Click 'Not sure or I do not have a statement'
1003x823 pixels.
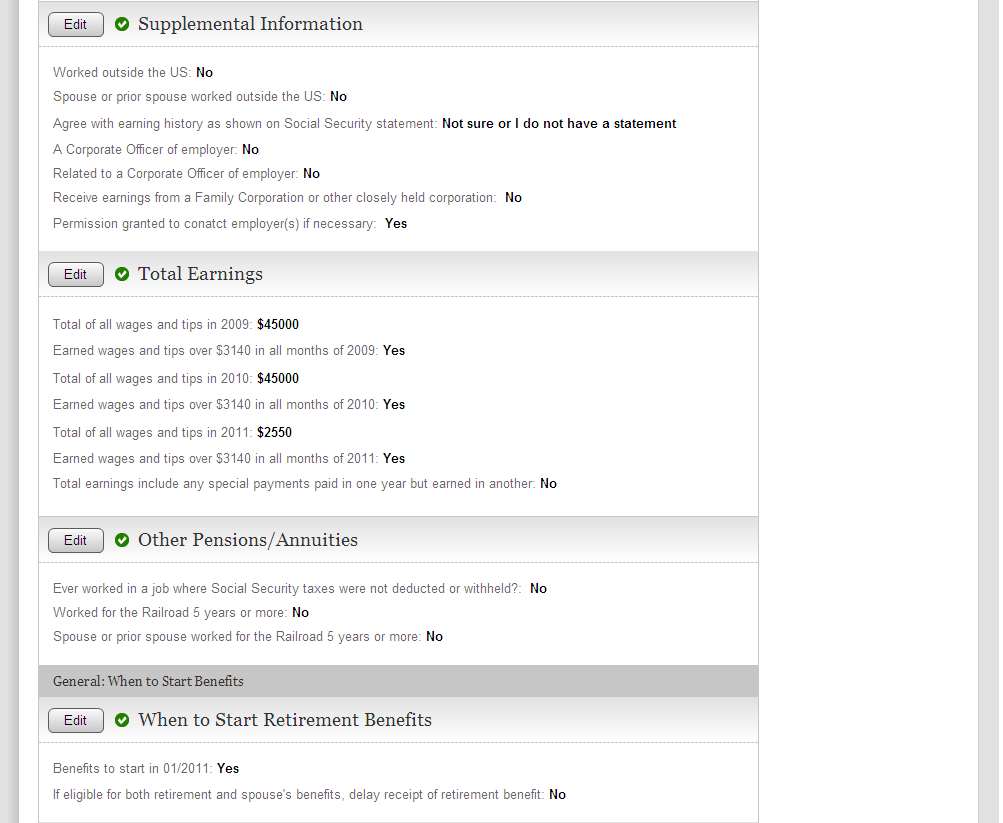coord(559,124)
